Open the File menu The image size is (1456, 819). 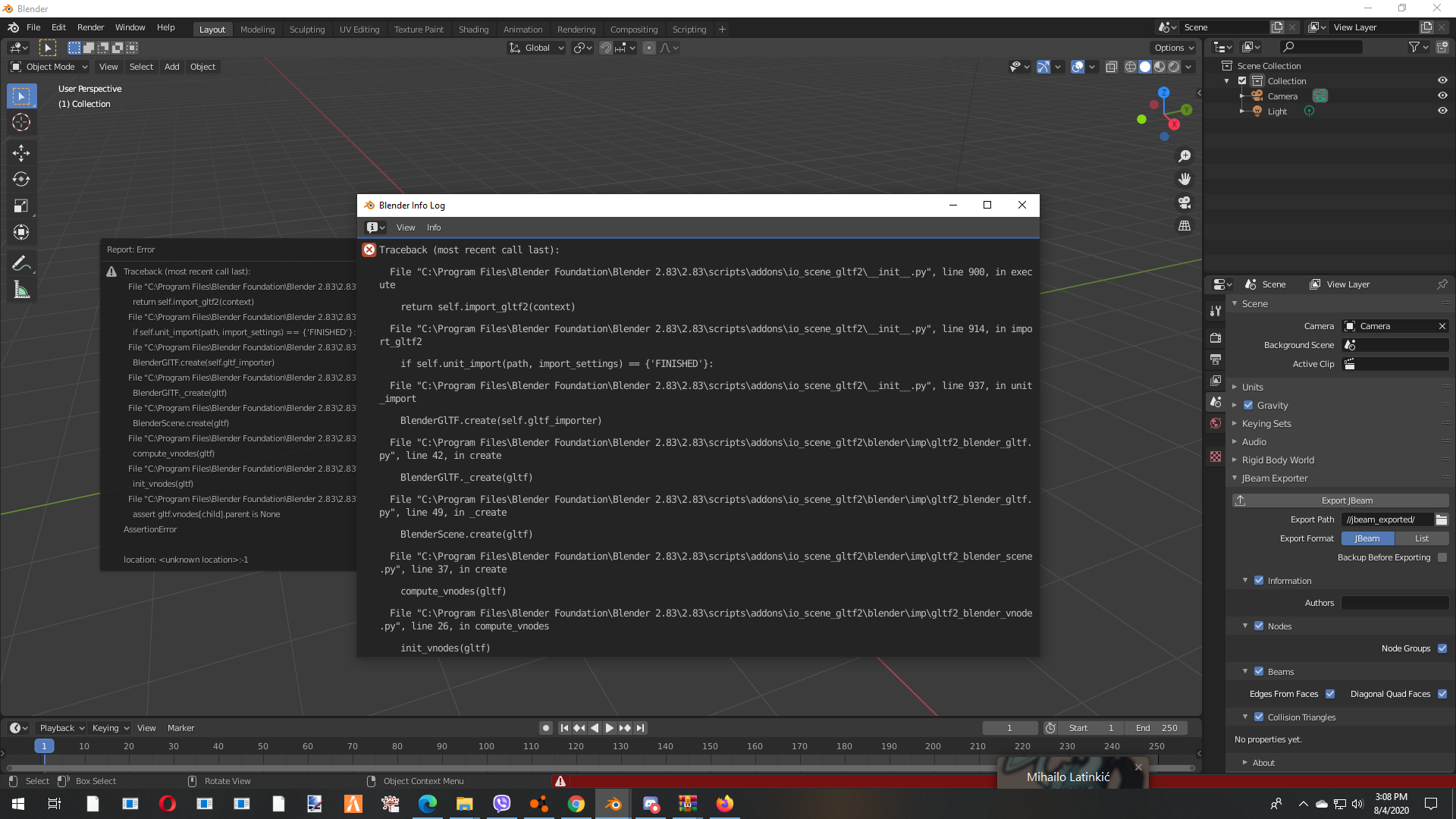(x=33, y=27)
